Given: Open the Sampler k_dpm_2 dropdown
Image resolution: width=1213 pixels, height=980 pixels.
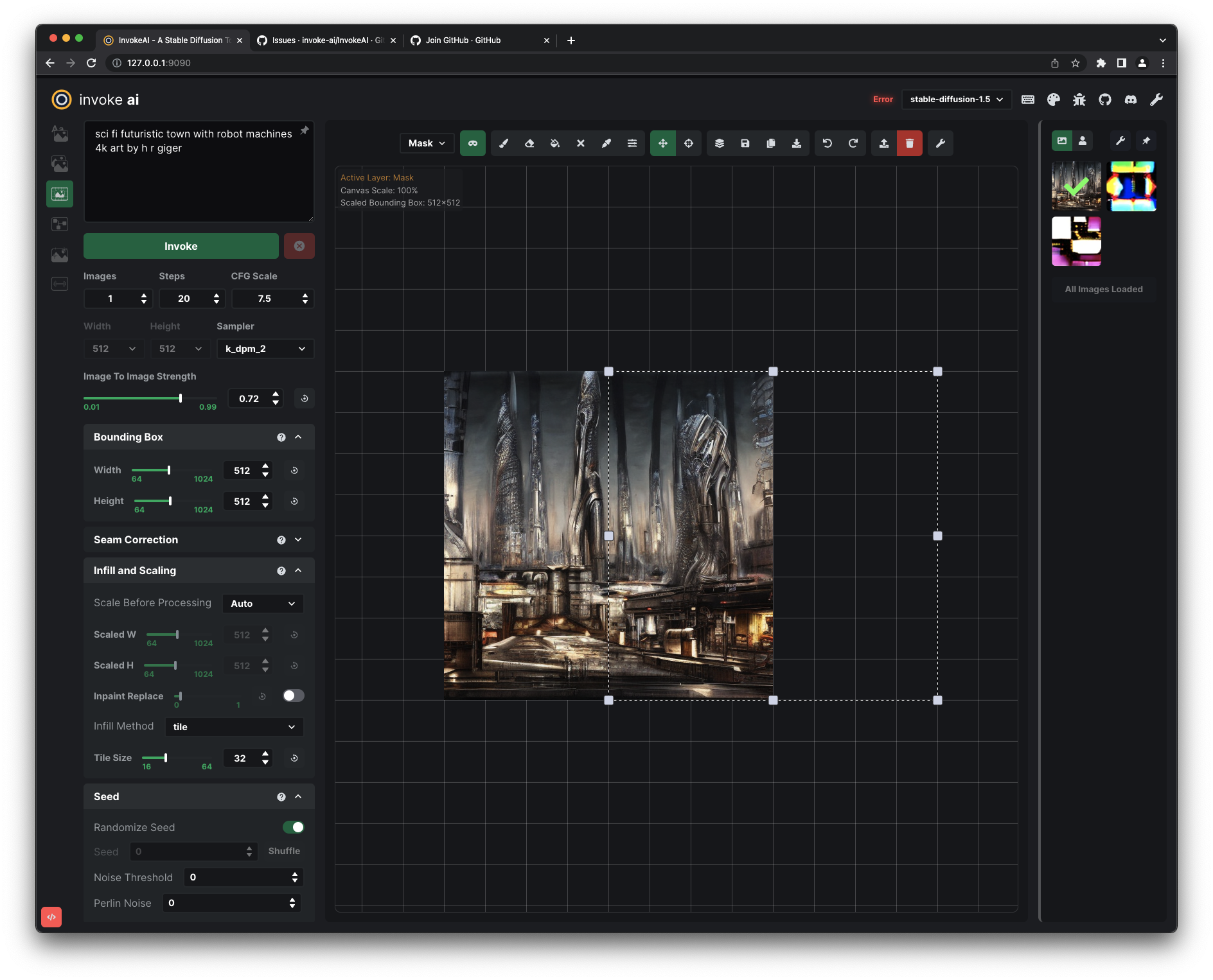Looking at the screenshot, I should point(265,349).
